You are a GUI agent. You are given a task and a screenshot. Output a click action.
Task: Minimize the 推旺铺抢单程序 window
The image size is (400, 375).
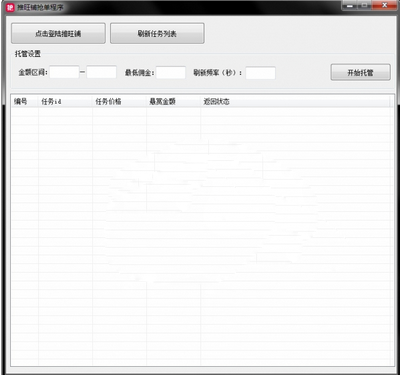350,5
